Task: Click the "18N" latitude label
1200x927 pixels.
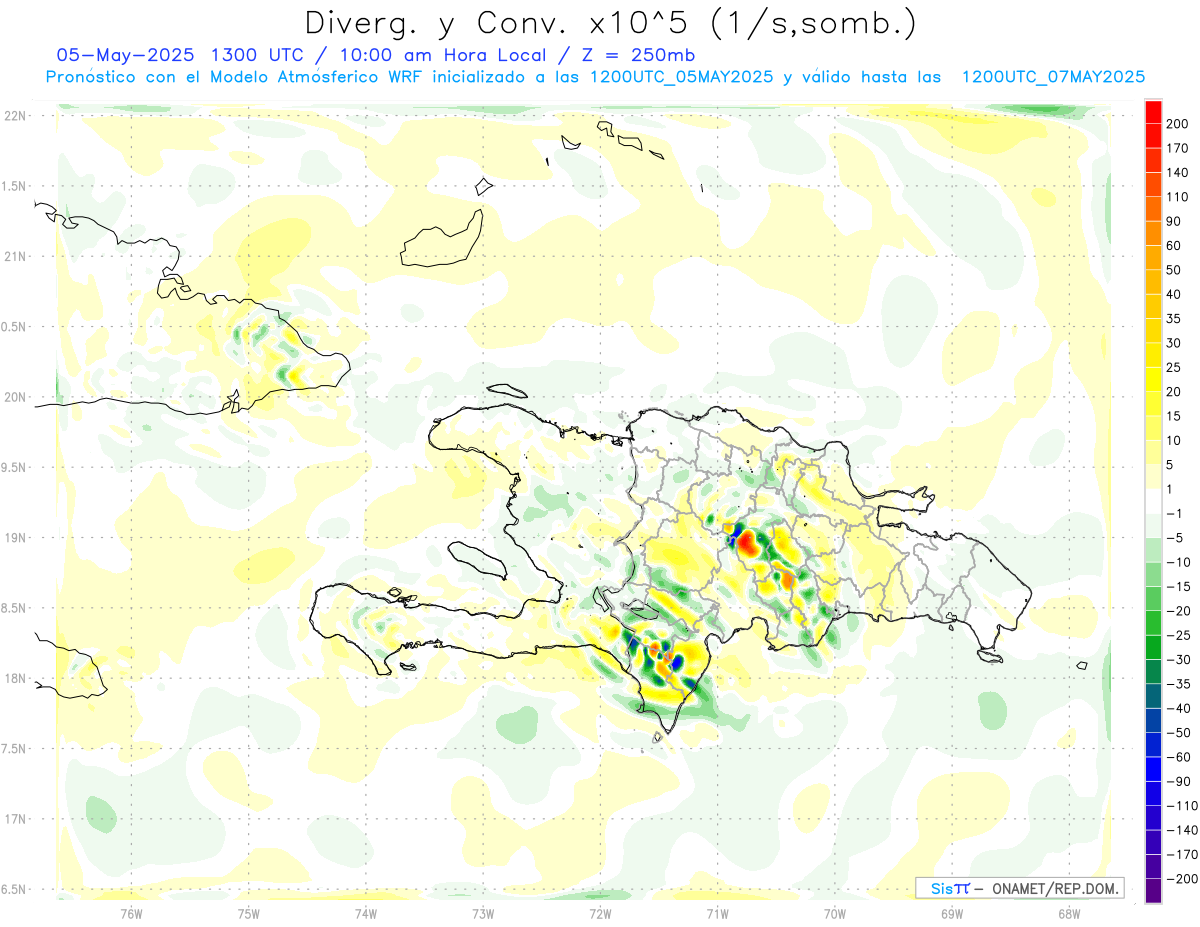Action: pos(14,678)
